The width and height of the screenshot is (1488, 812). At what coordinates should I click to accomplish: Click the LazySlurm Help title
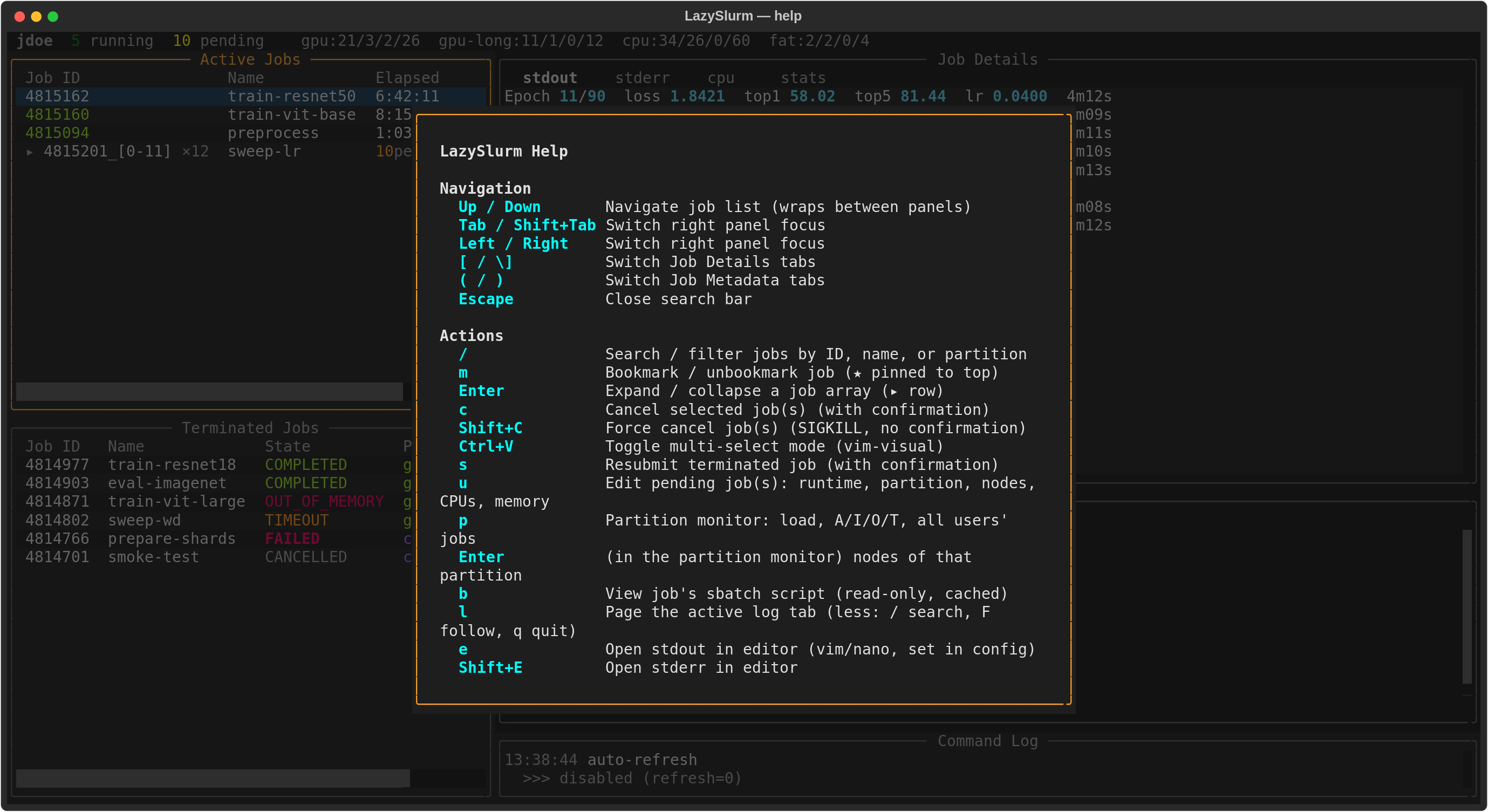click(504, 151)
